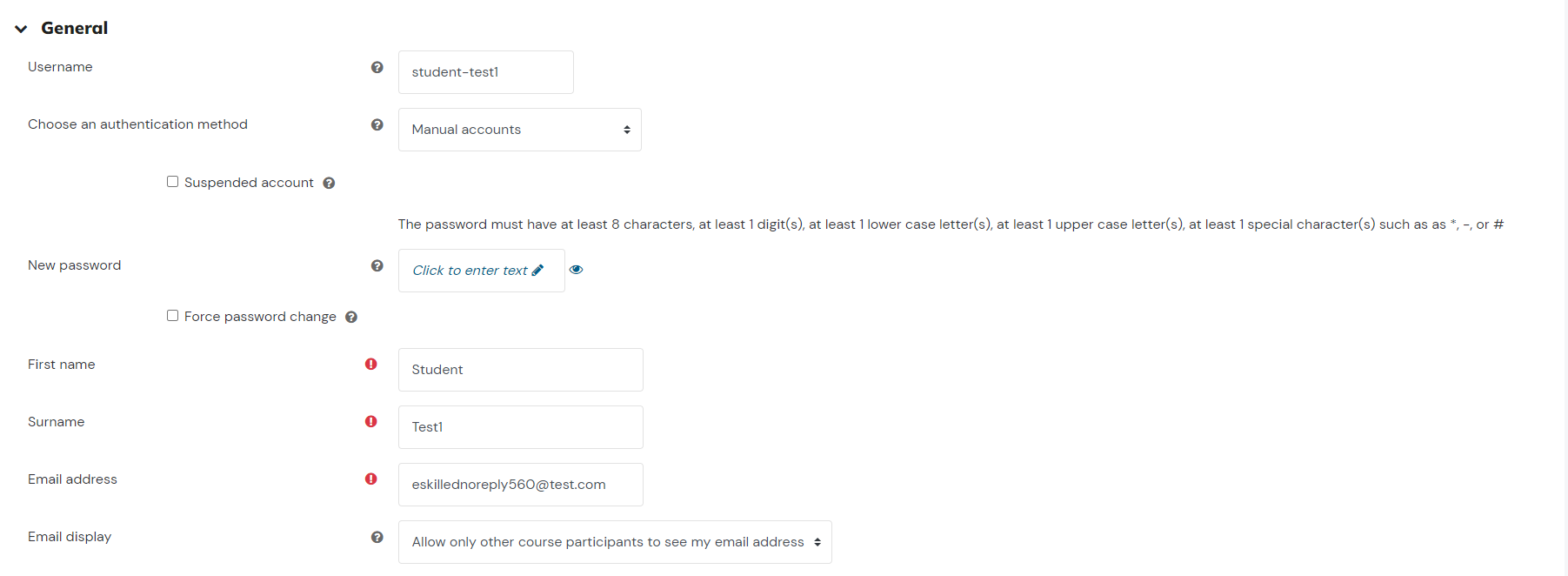This screenshot has height=576, width=1568.
Task: Enable the Suspended account checkbox
Action: tap(172, 182)
